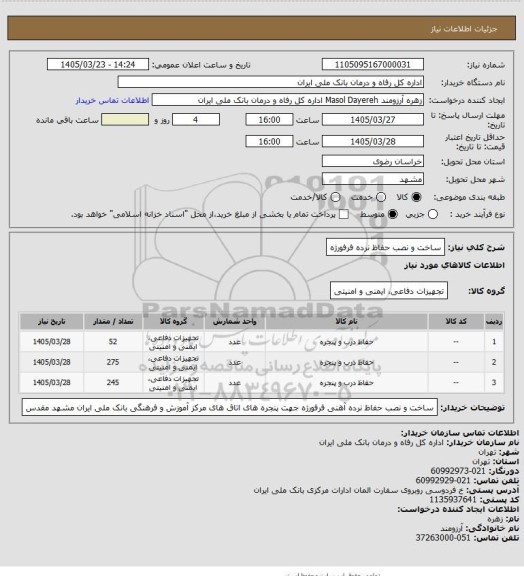This screenshot has width=524, height=576.
Task: Click quantity 245 in row 3
Action: (x=113, y=383)
